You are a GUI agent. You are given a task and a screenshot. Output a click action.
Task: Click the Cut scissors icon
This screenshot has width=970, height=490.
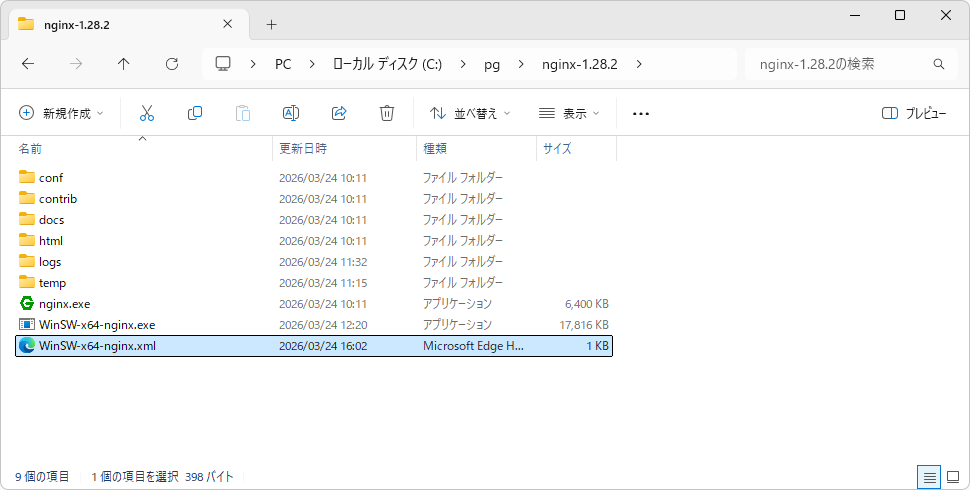(x=147, y=113)
